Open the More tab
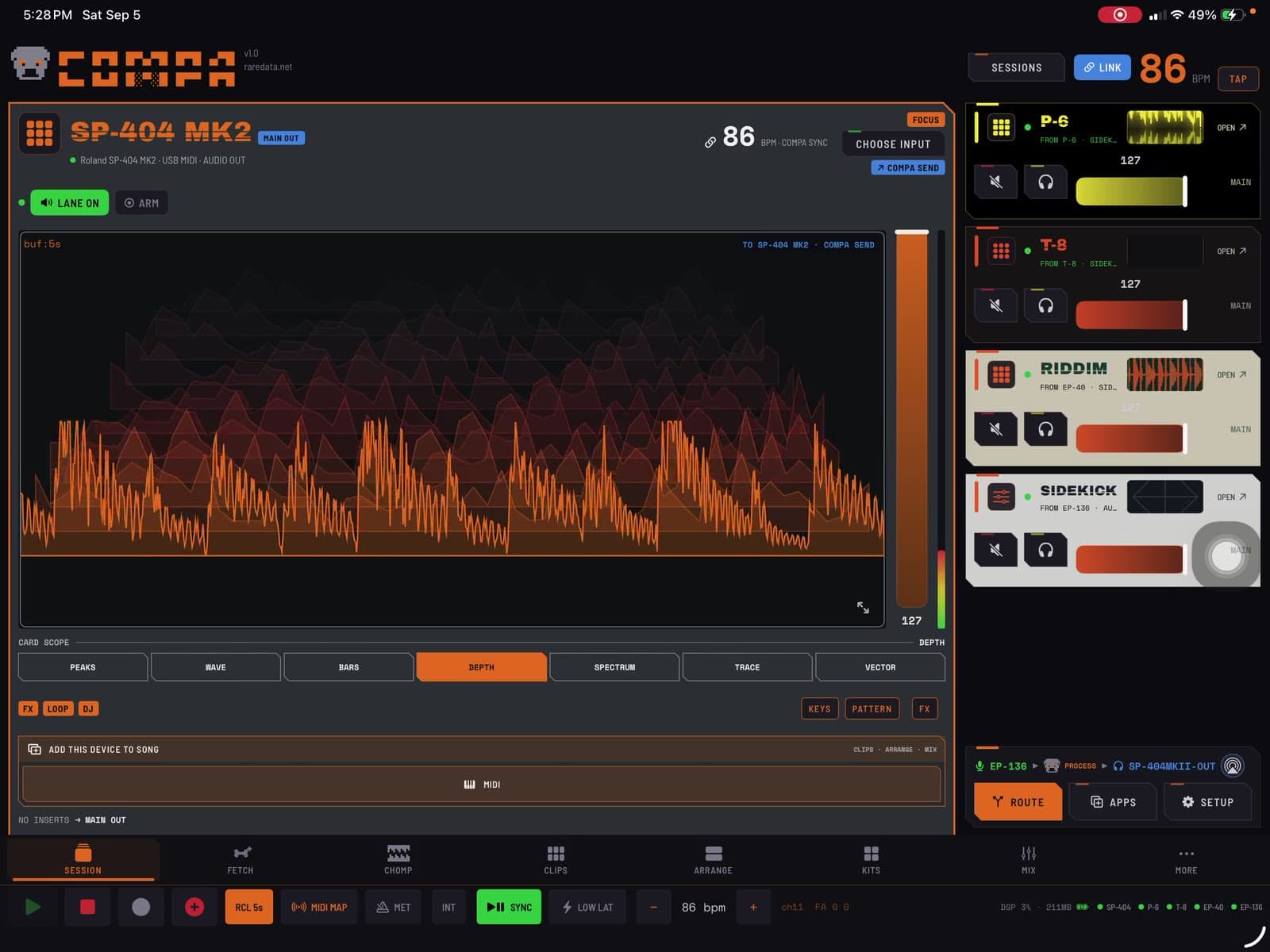The image size is (1270, 952). pyautogui.click(x=1186, y=860)
